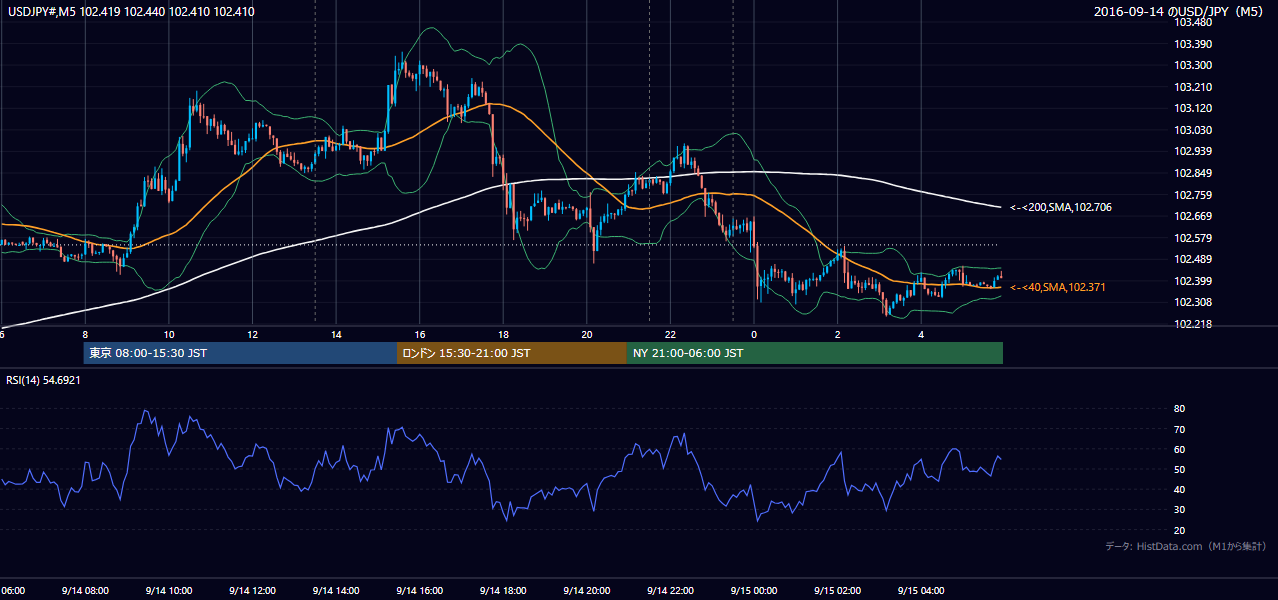Click price scale value 103.210
1278x600 pixels.
[1192, 87]
